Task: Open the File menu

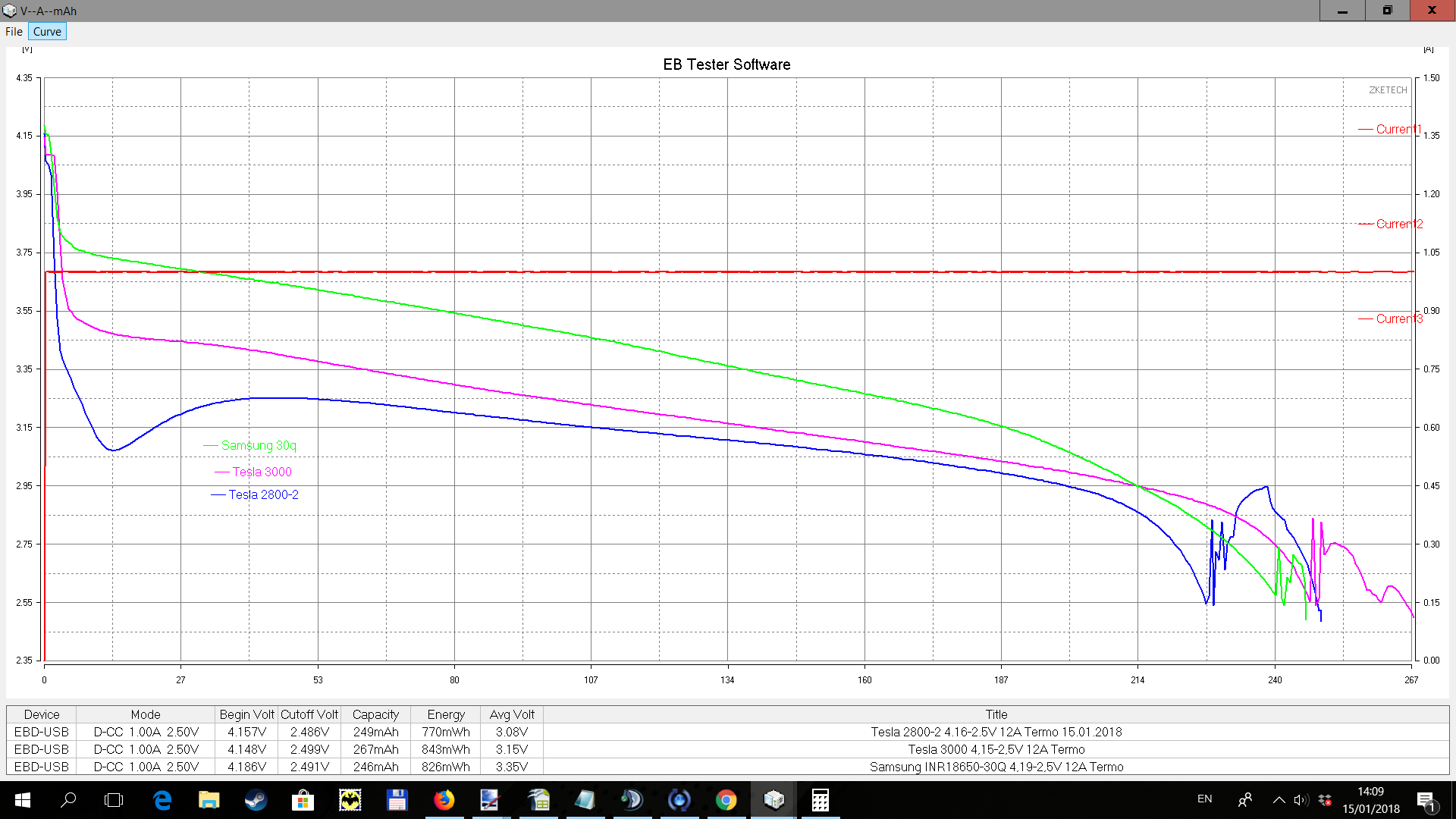Action: 14,32
